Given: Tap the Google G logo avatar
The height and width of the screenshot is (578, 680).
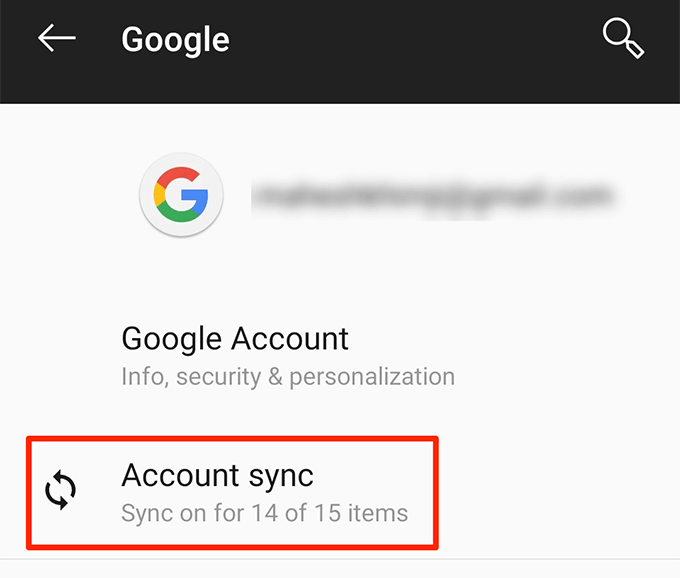Looking at the screenshot, I should (x=181, y=195).
